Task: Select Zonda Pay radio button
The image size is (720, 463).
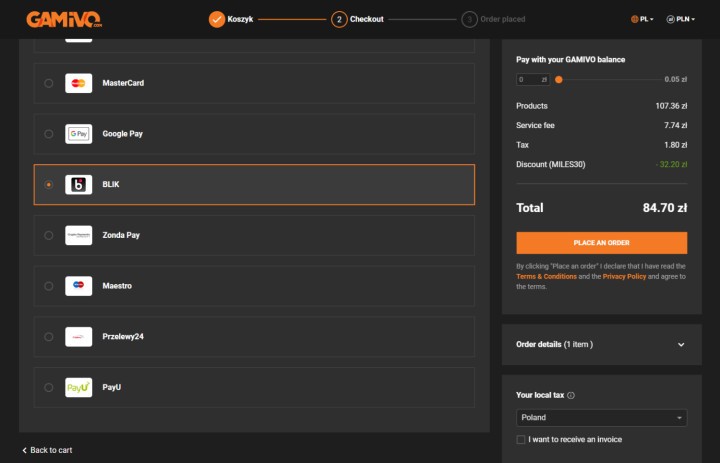Action: click(x=49, y=235)
